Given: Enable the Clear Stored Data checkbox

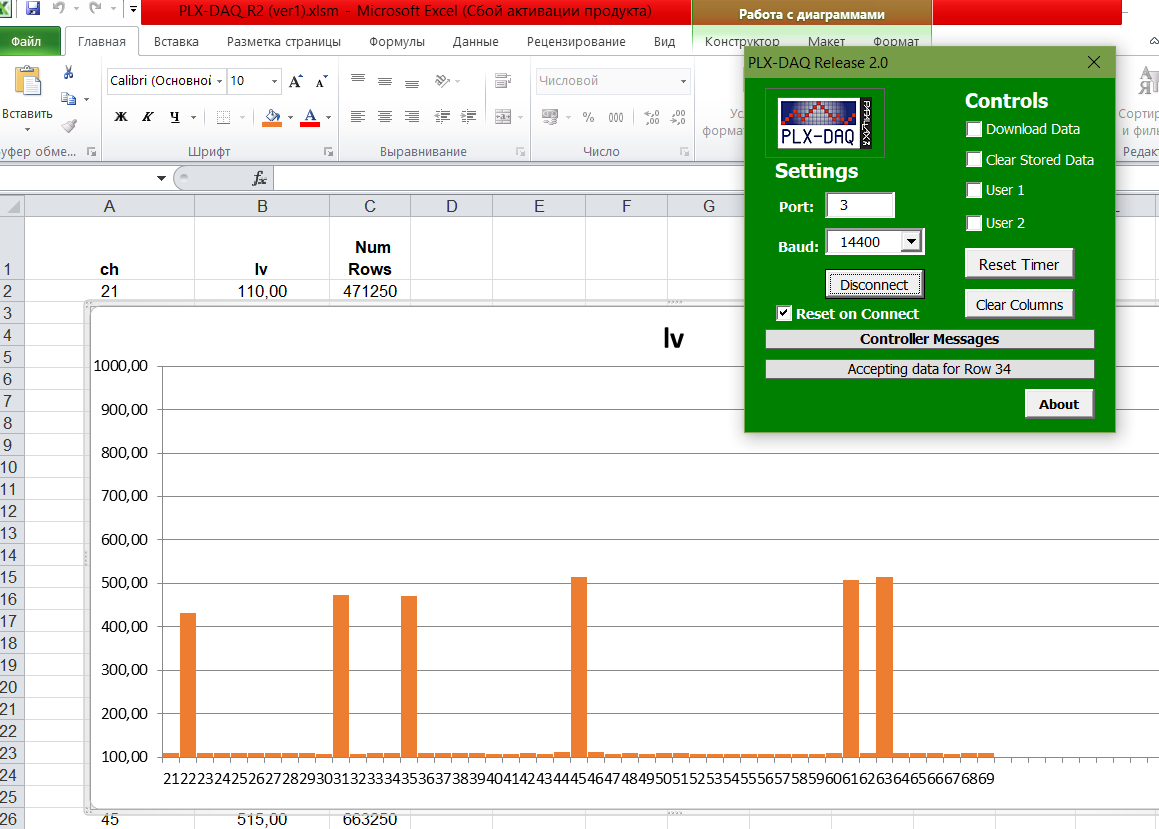Looking at the screenshot, I should coord(974,160).
